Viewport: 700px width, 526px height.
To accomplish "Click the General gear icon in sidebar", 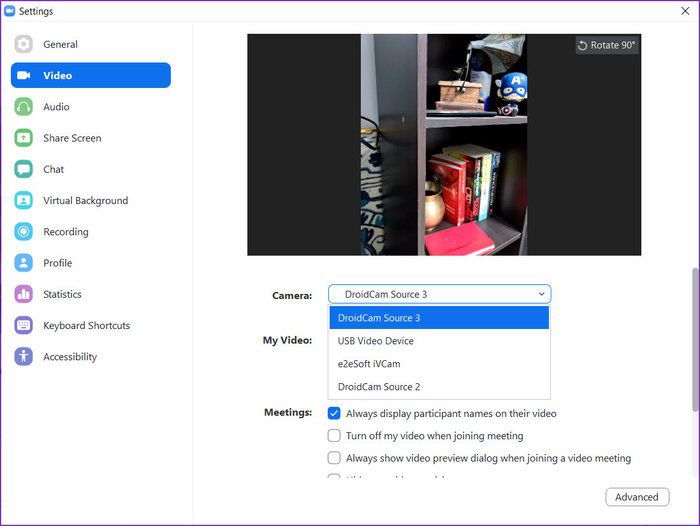I will coord(23,44).
